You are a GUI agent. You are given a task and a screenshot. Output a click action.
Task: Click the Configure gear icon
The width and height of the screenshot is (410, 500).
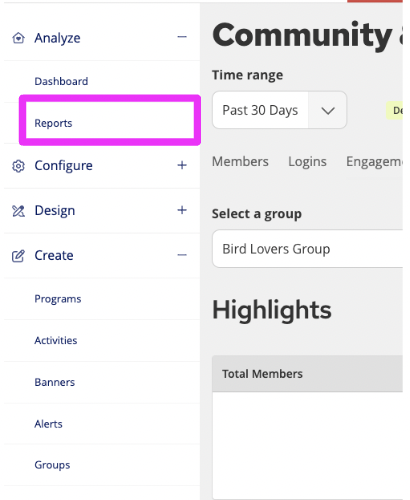click(18, 166)
